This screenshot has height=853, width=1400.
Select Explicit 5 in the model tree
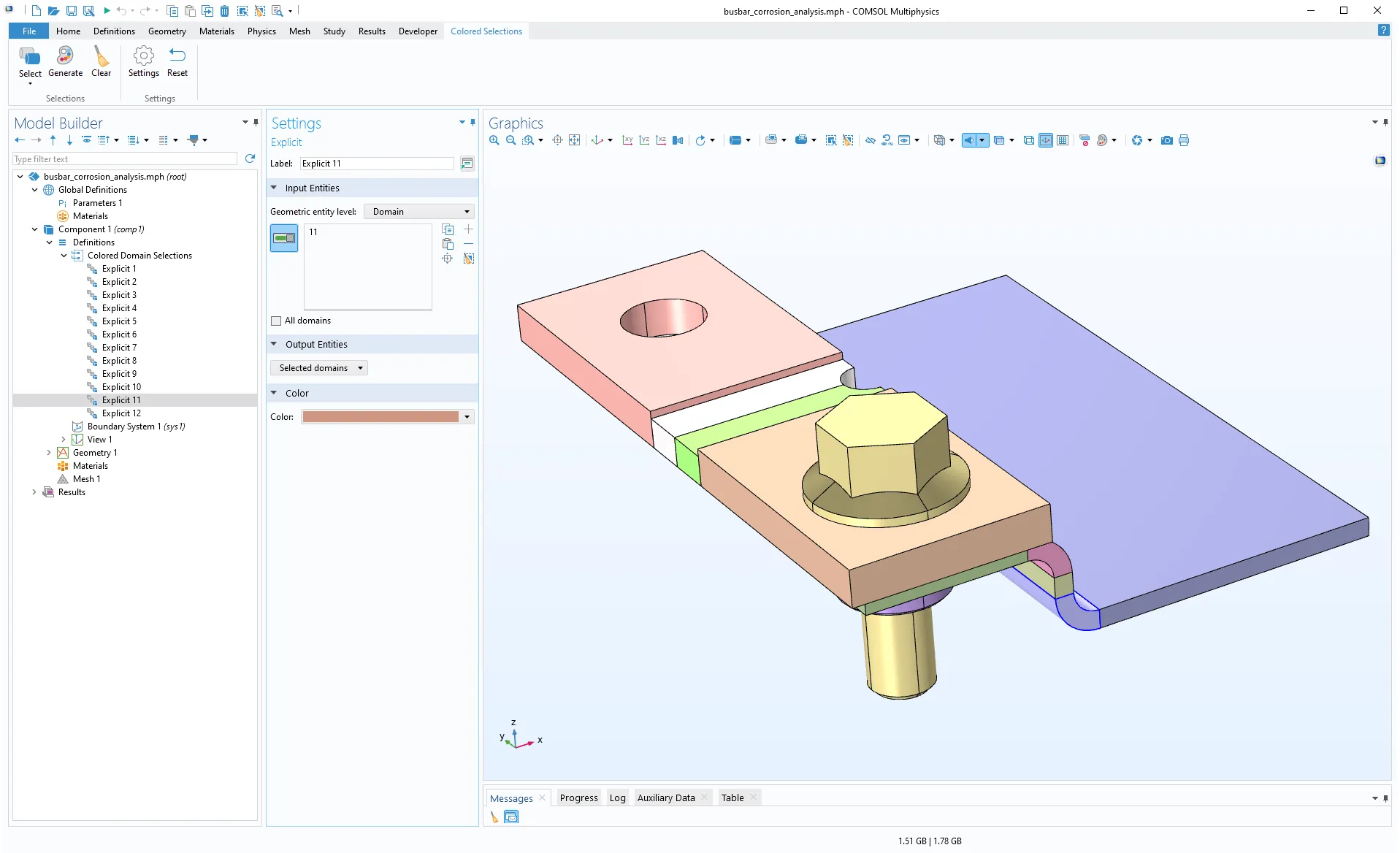tap(119, 321)
